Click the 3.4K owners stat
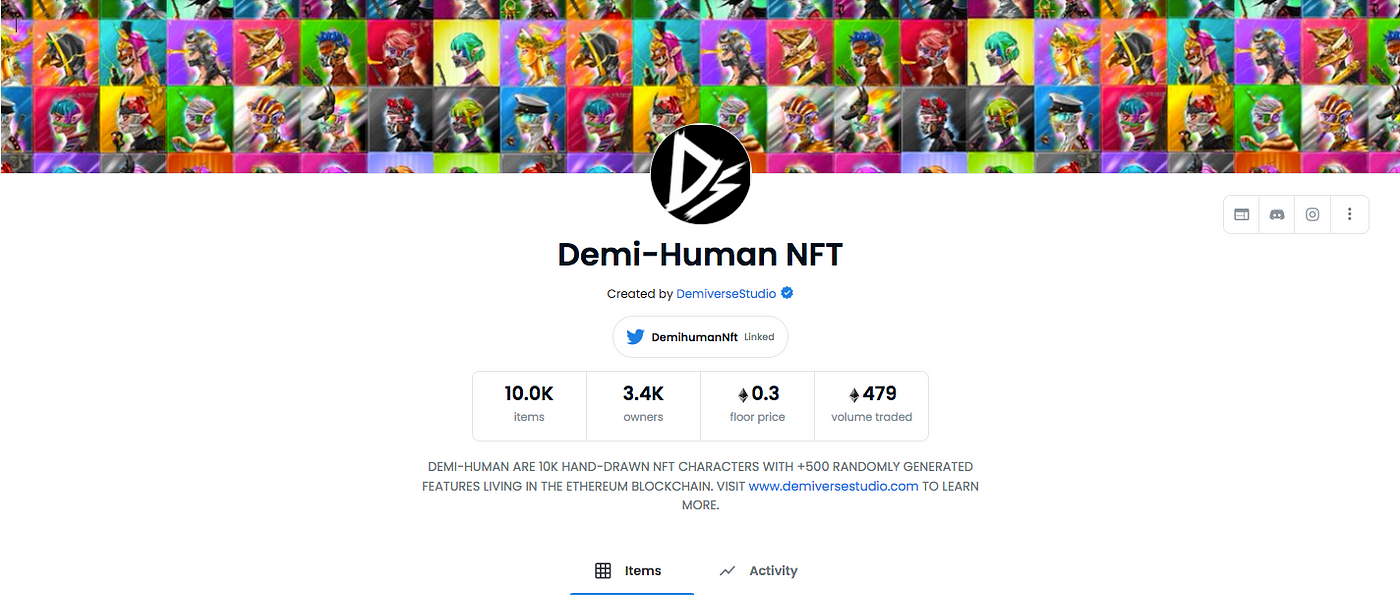This screenshot has width=1400, height=595. [x=643, y=405]
